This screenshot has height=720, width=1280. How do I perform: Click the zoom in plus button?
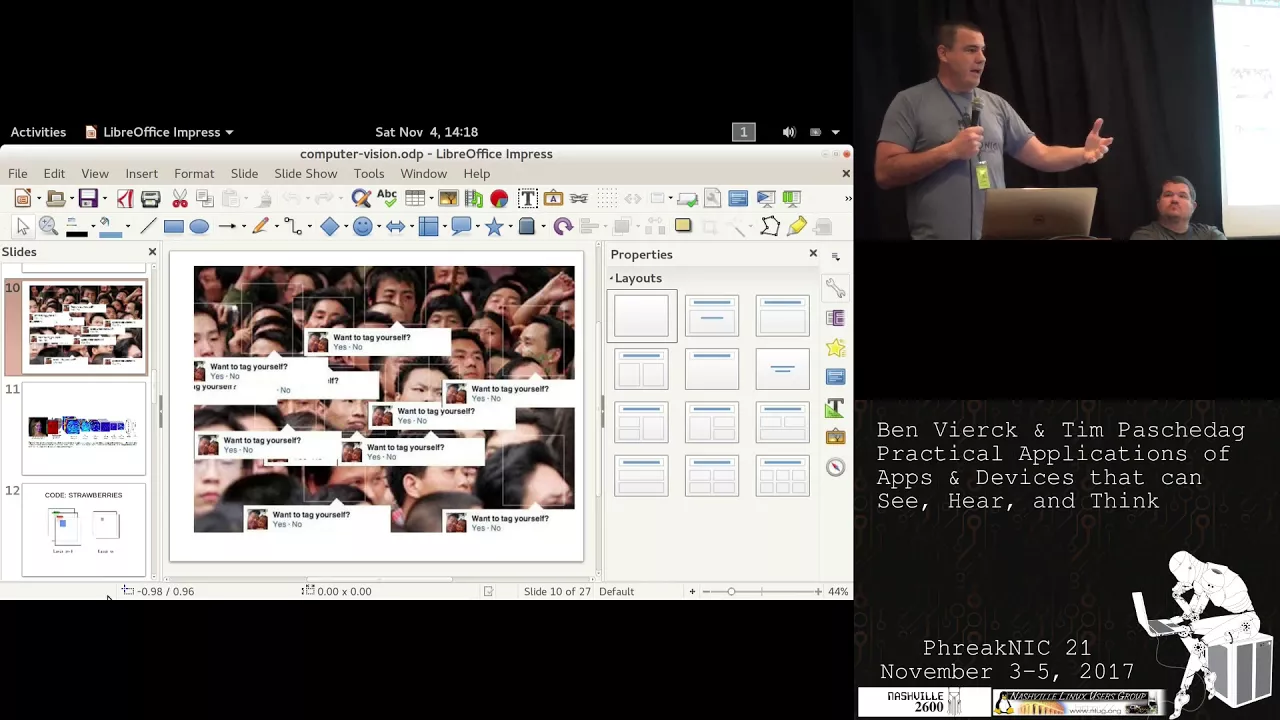(817, 591)
